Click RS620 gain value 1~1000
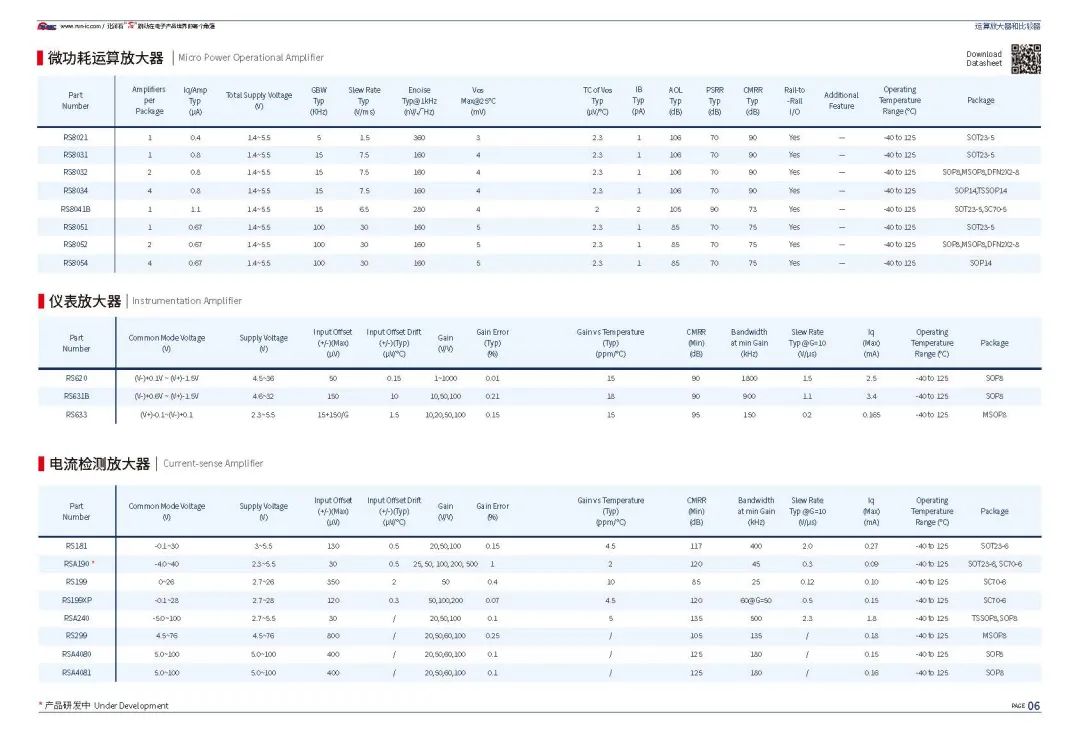 pos(446,378)
